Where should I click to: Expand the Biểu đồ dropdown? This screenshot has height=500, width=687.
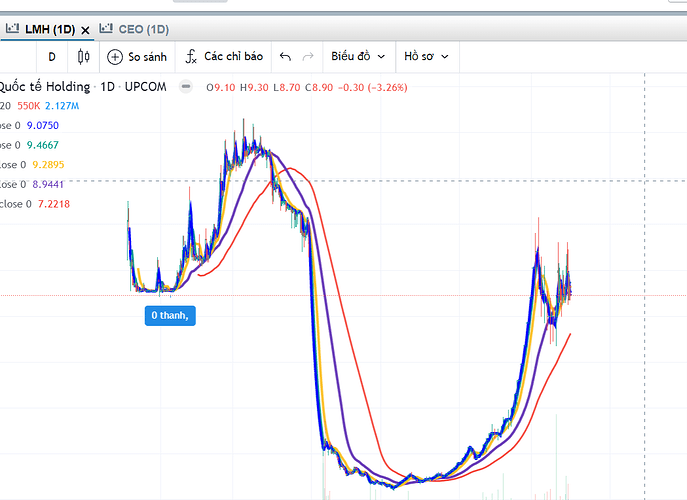coord(358,57)
